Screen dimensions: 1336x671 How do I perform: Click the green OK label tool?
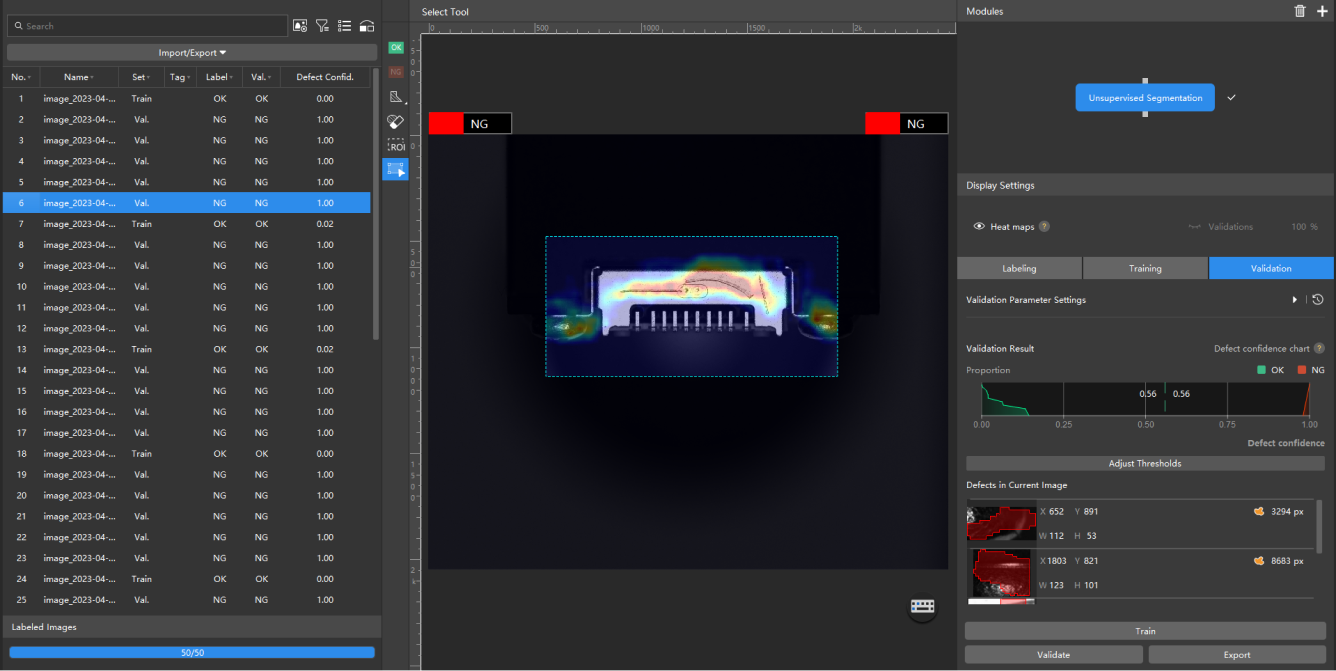click(396, 47)
